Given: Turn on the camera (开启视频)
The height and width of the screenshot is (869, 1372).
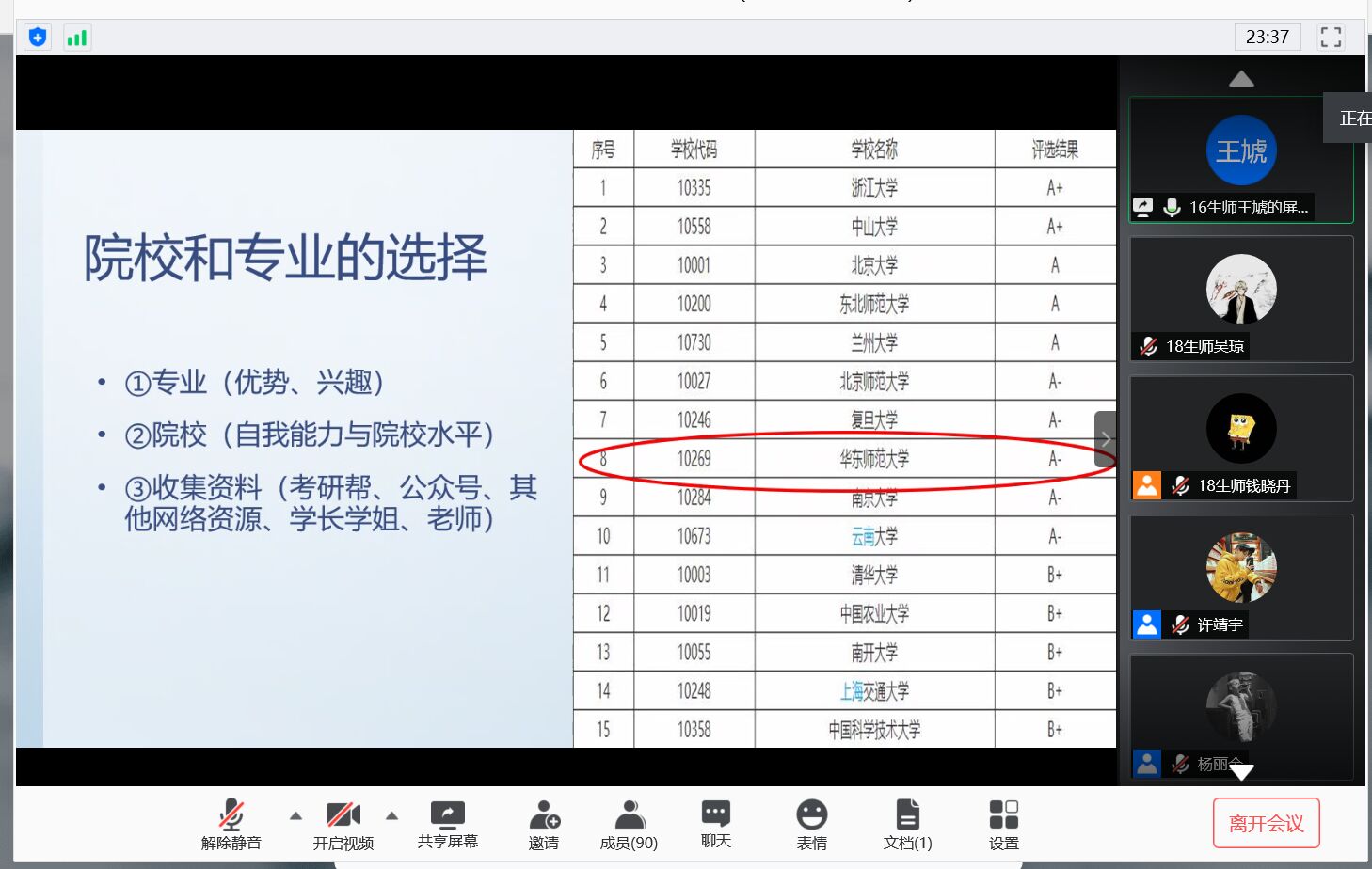Looking at the screenshot, I should tap(343, 823).
